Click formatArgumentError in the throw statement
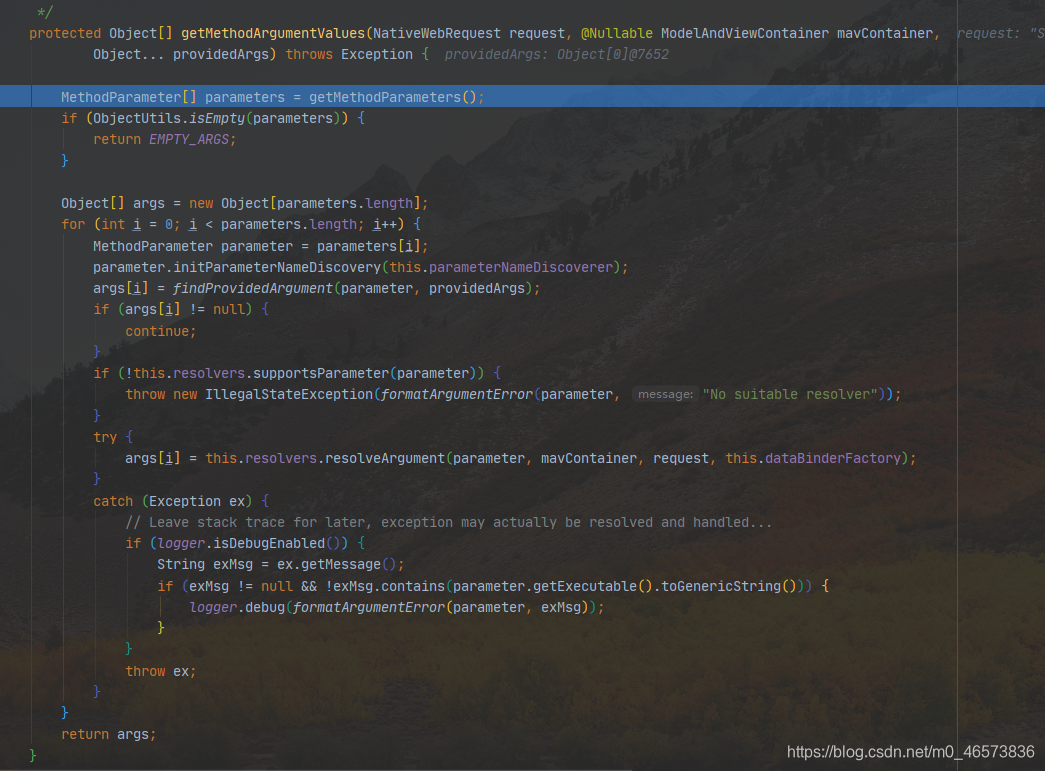The image size is (1045, 771). [457, 394]
